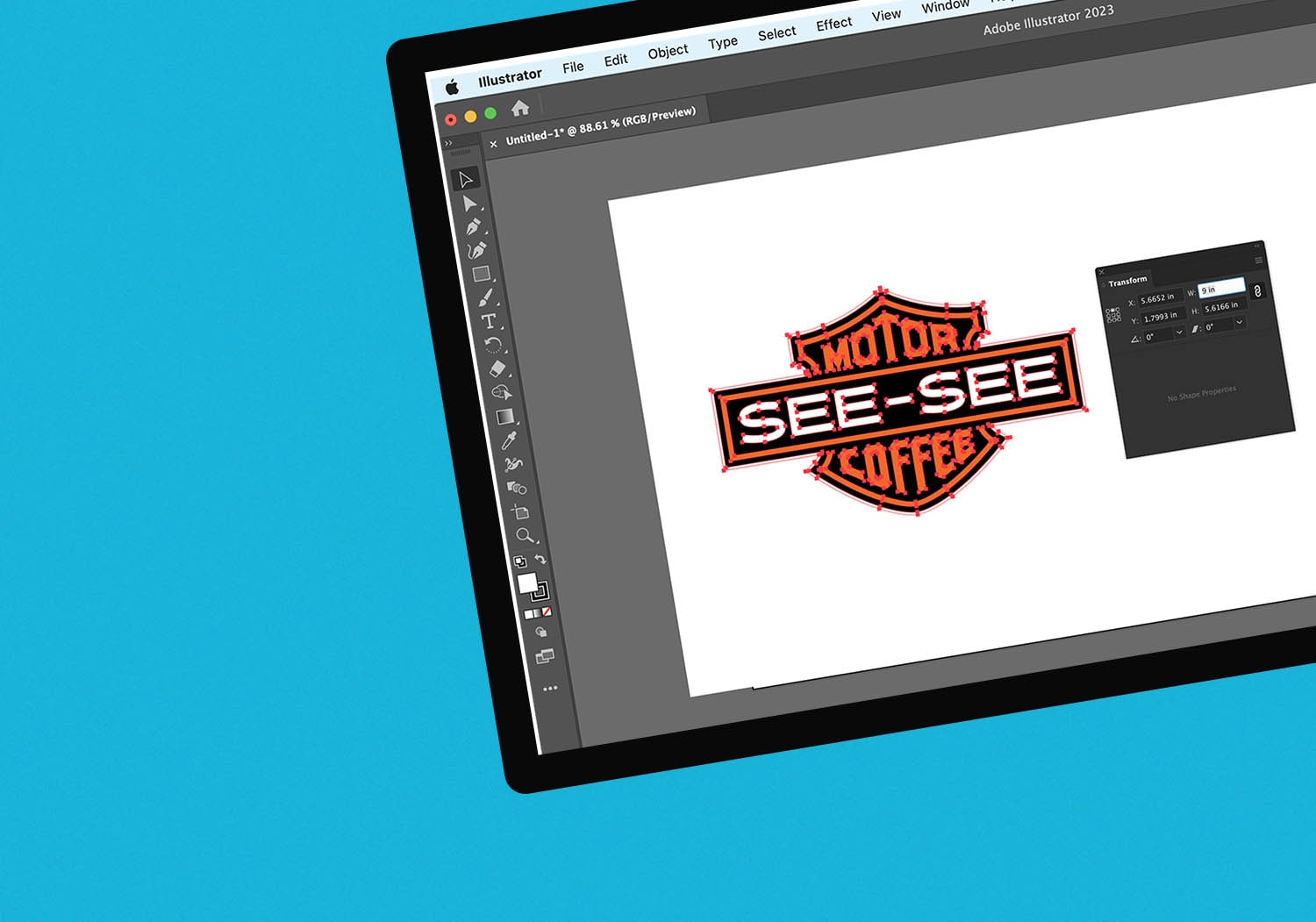Click the rotate angle field
1316x922 pixels.
(x=1158, y=337)
